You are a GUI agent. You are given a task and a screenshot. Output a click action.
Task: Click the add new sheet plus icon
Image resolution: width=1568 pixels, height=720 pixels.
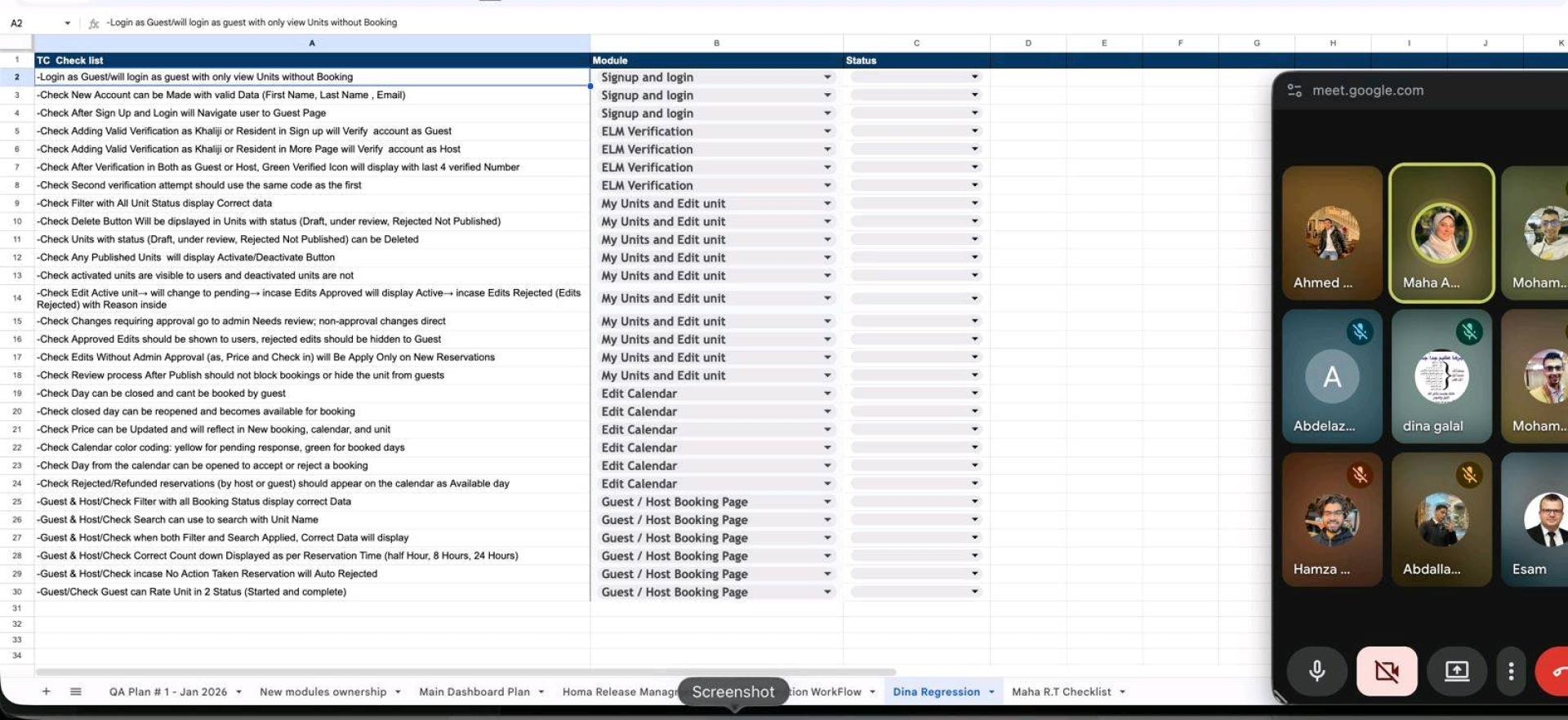(x=47, y=691)
